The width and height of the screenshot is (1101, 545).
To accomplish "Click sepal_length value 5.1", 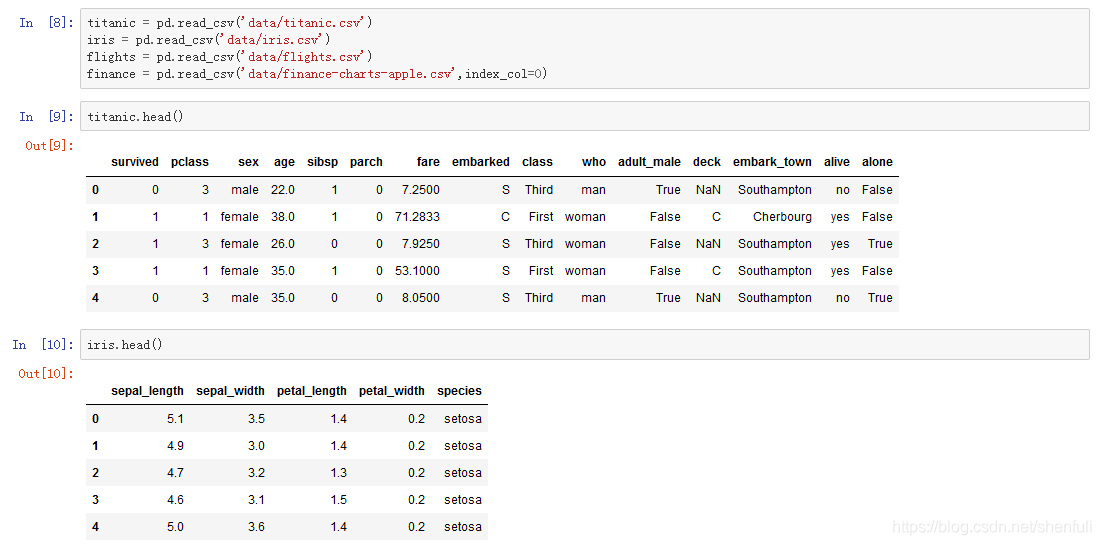I will [x=176, y=419].
